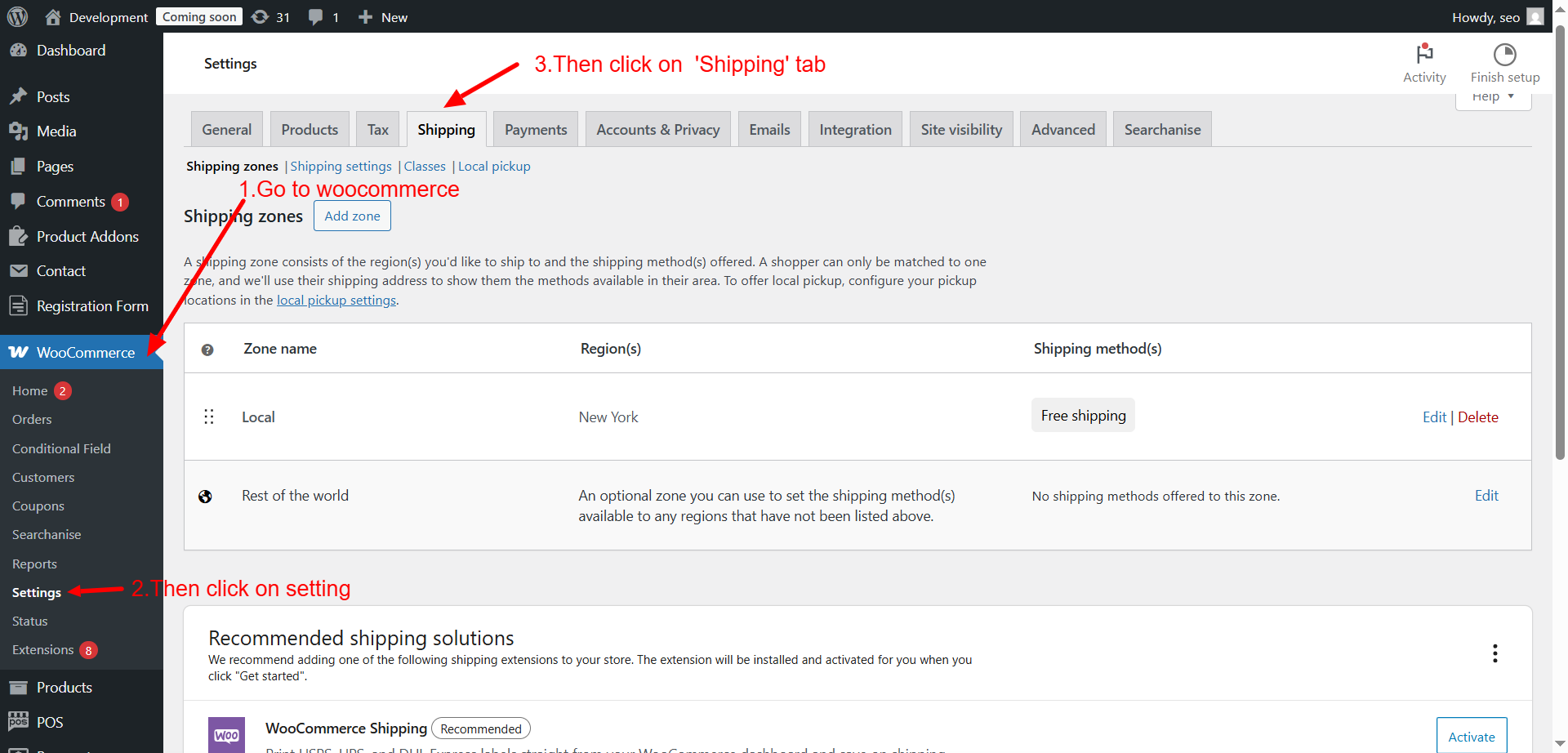Viewport: 1568px width, 753px height.
Task: Open the Settings submenu item
Action: [x=37, y=592]
